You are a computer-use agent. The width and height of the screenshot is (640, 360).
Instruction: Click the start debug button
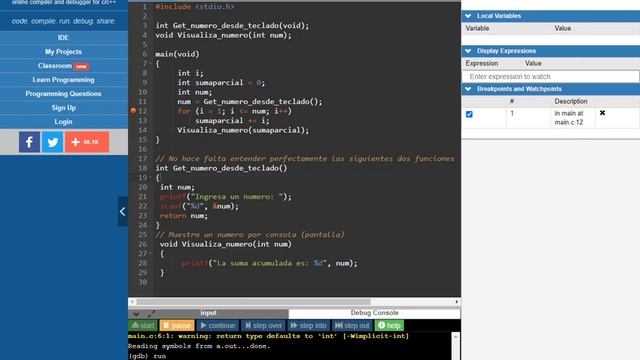click(x=143, y=325)
